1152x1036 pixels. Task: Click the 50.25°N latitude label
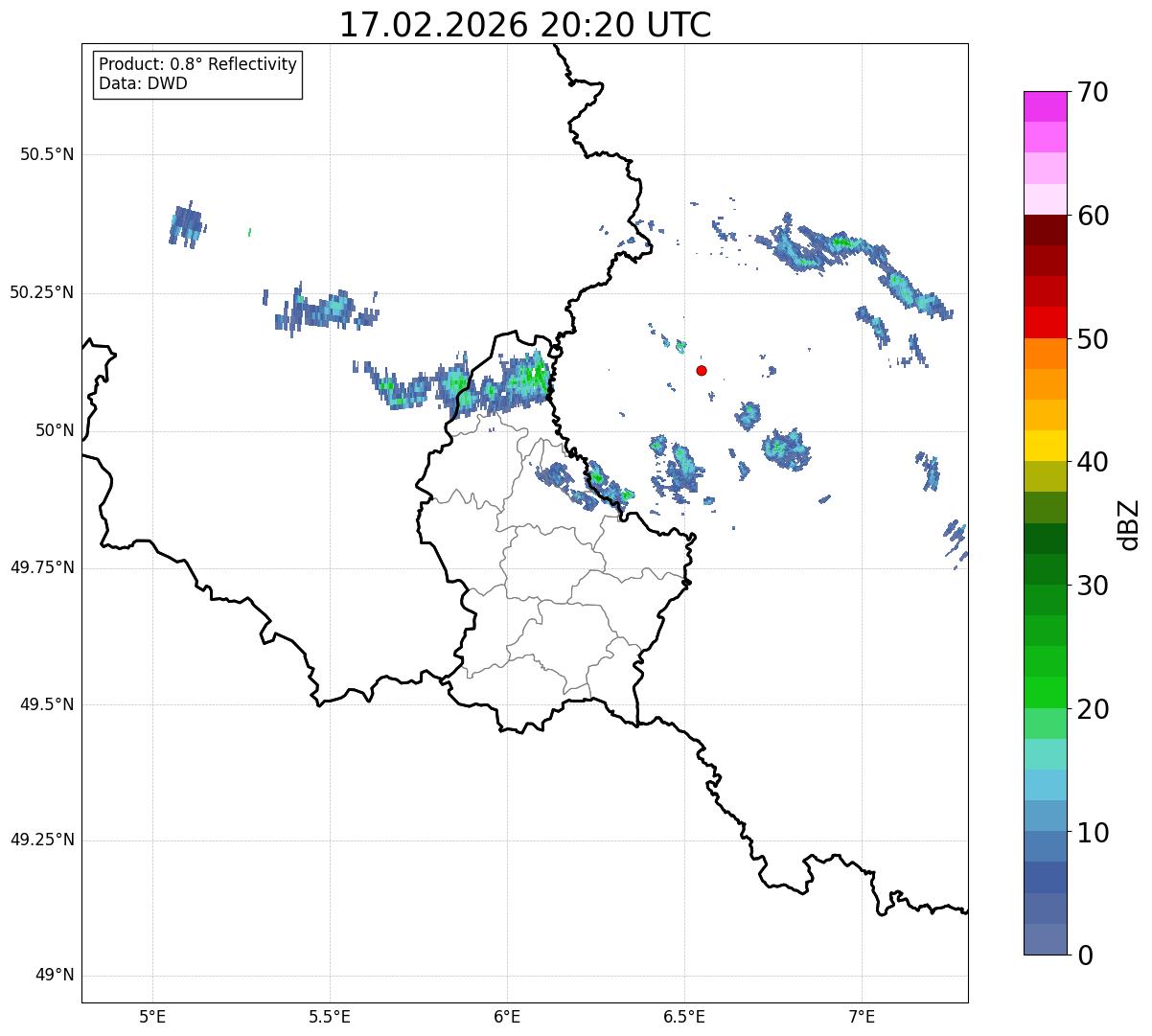tap(42, 292)
